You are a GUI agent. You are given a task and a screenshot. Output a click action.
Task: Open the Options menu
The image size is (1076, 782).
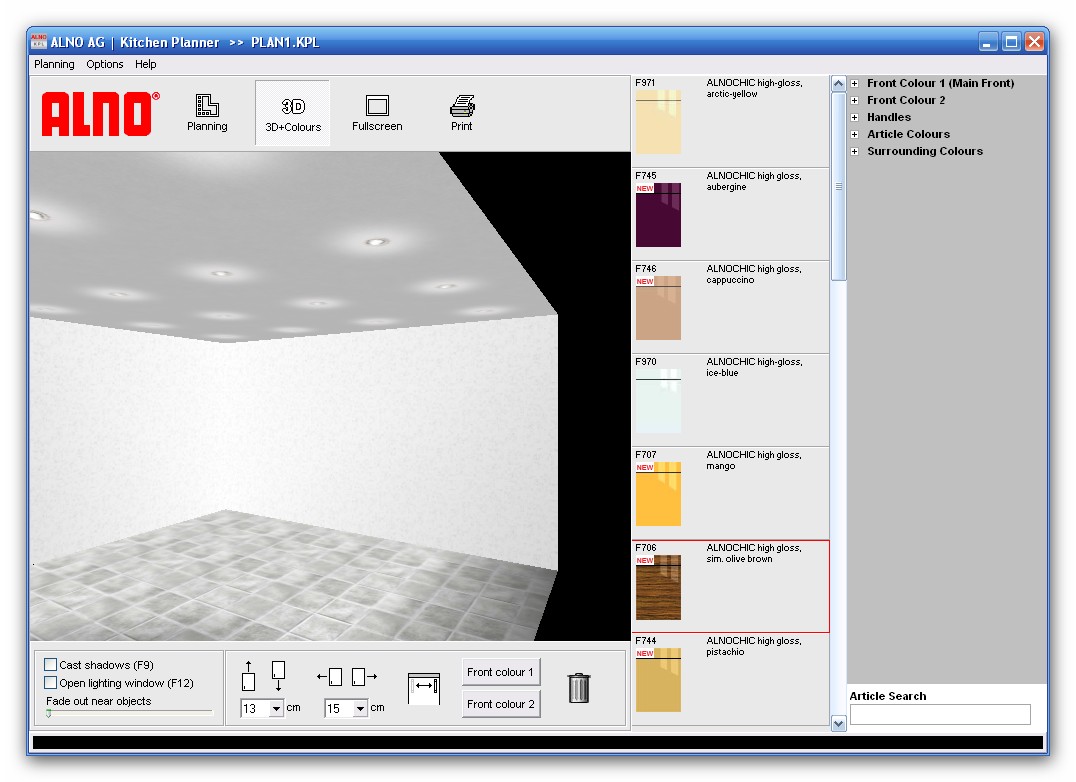(x=105, y=64)
